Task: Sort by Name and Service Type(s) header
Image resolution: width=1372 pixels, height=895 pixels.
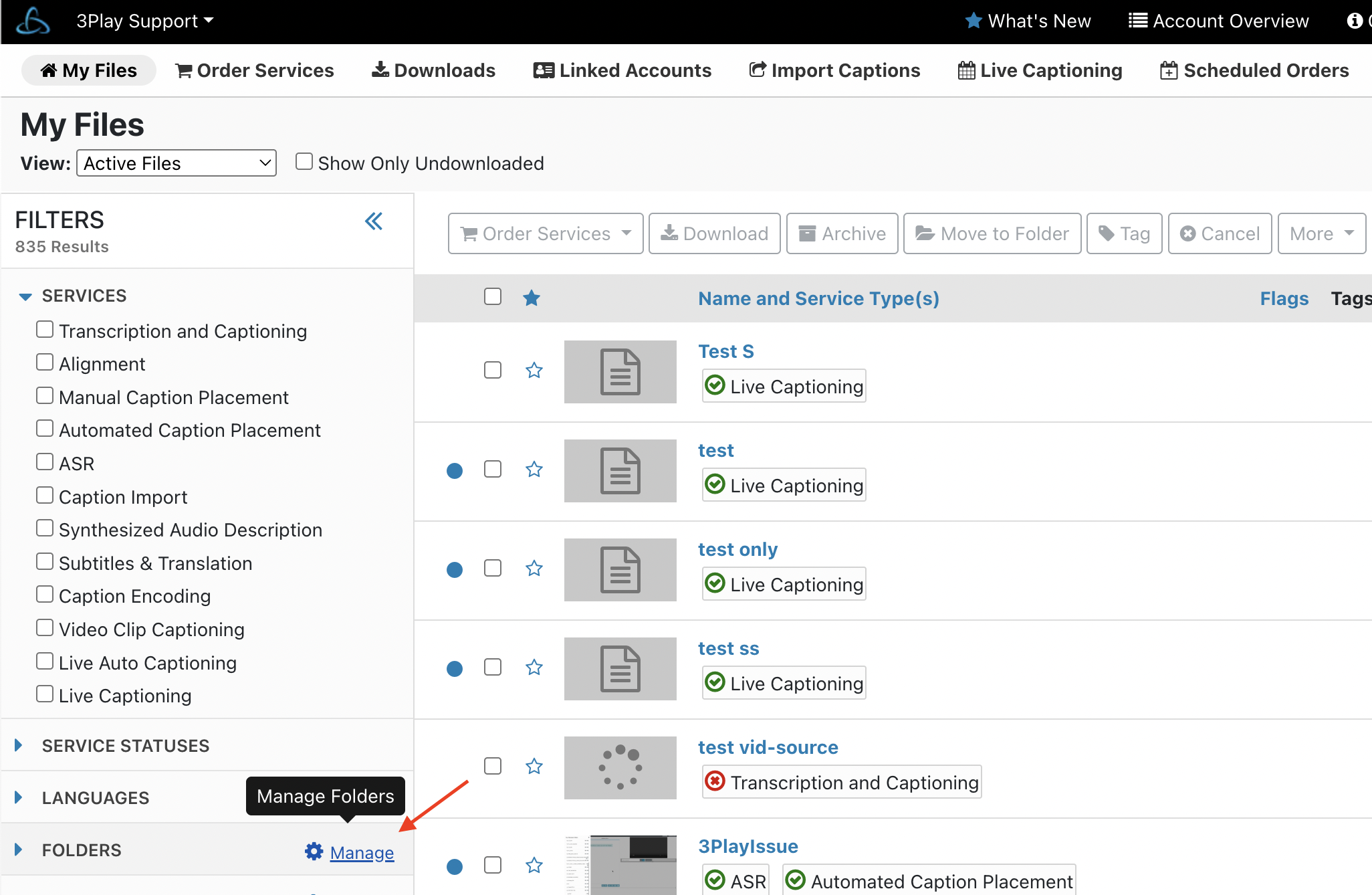Action: [818, 298]
